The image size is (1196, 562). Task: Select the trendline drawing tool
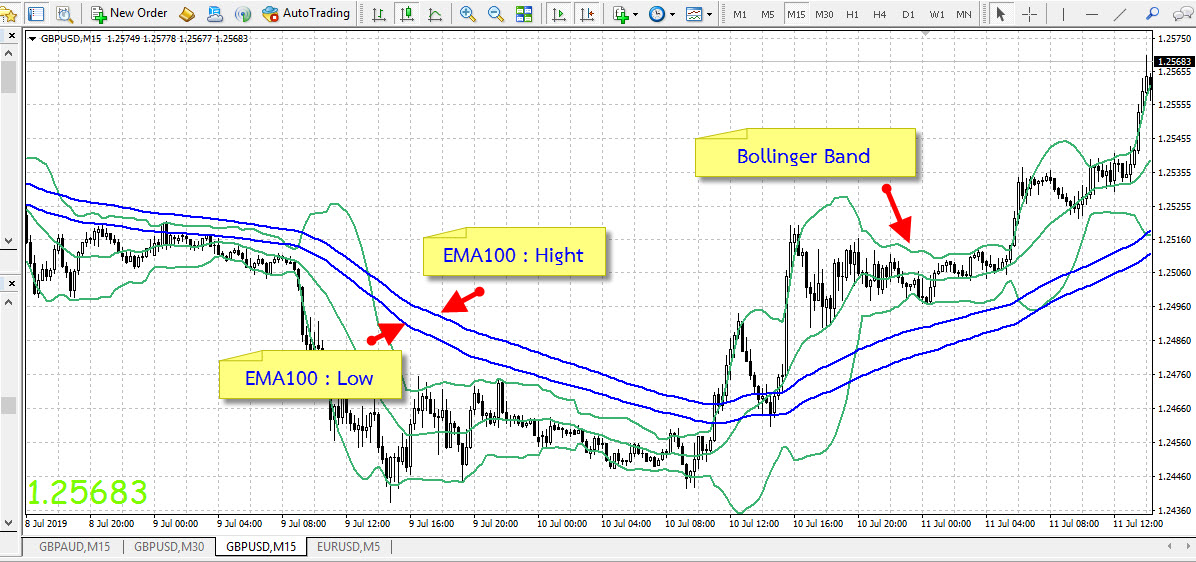click(1123, 14)
